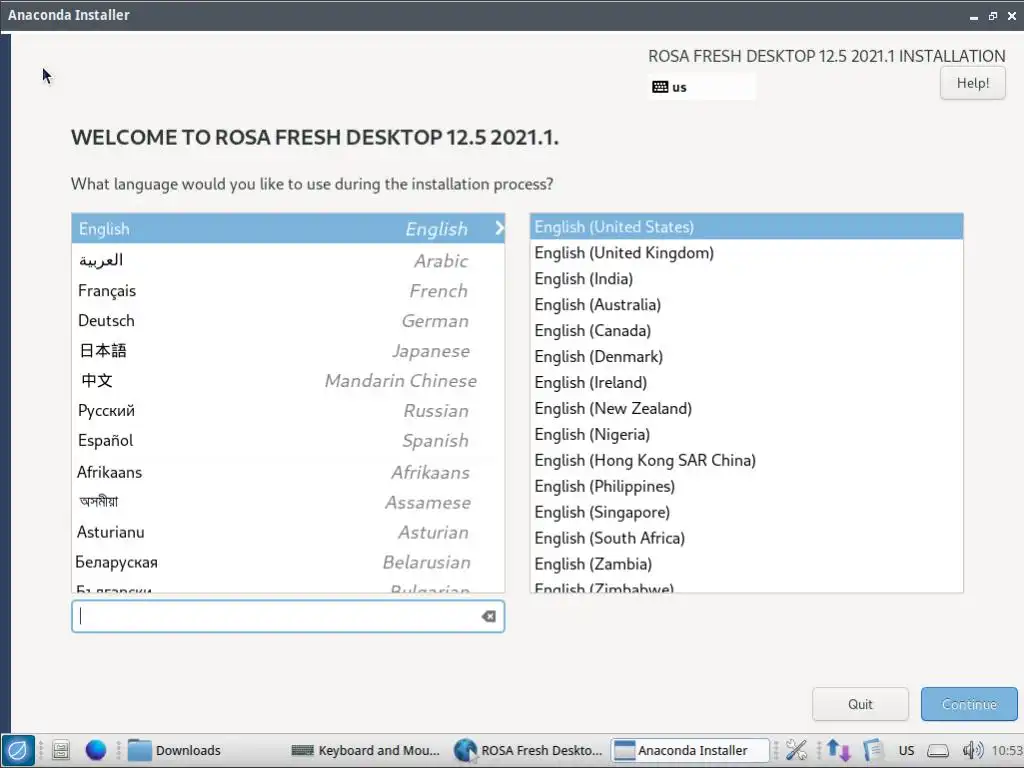Click the Help! button
Viewport: 1024px width, 768px height.
pyautogui.click(x=972, y=84)
